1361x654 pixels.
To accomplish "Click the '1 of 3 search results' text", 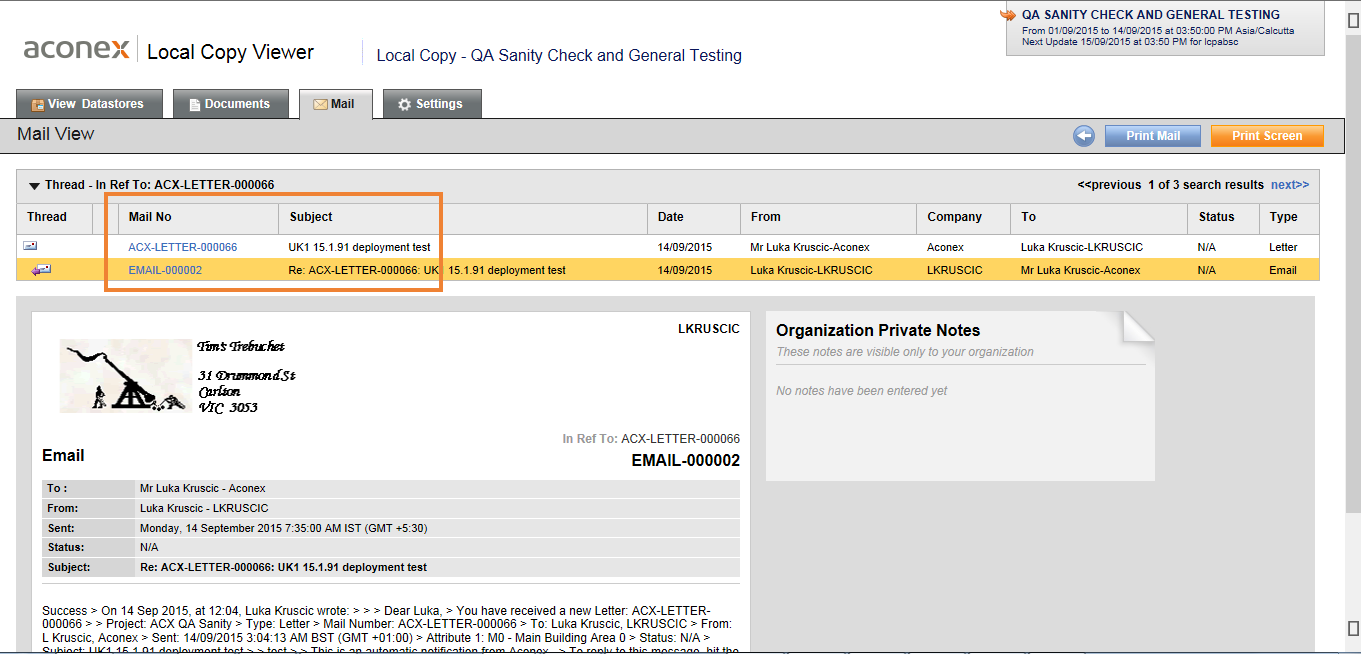I will pos(1206,185).
